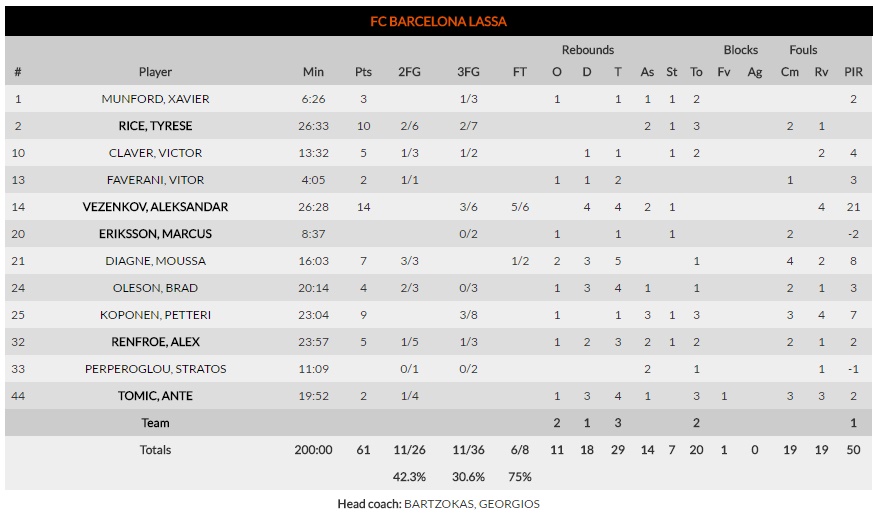Click the Player column header
875x513 pixels.
(x=155, y=72)
